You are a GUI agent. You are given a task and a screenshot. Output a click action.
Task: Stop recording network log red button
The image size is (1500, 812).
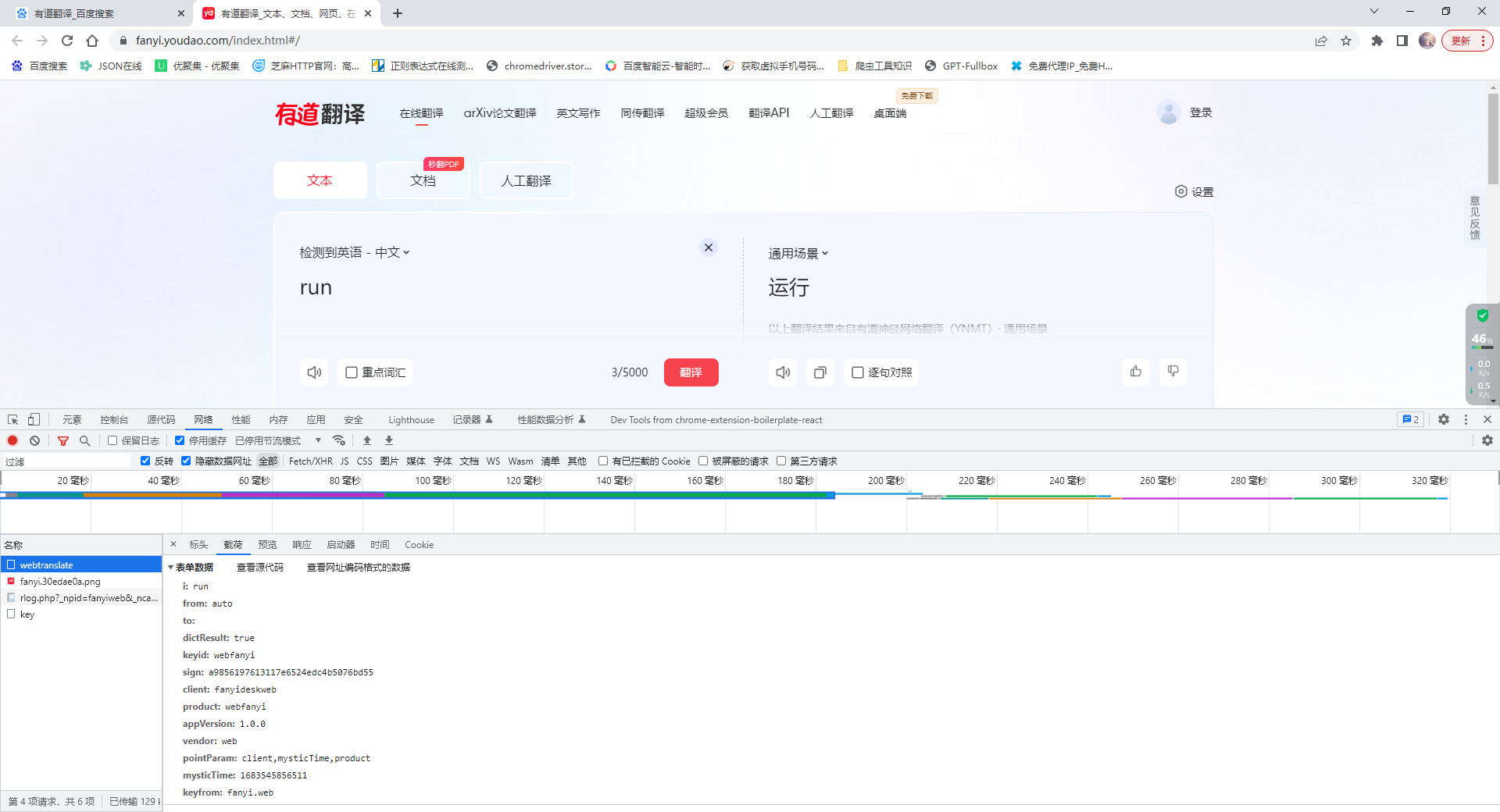coord(12,440)
